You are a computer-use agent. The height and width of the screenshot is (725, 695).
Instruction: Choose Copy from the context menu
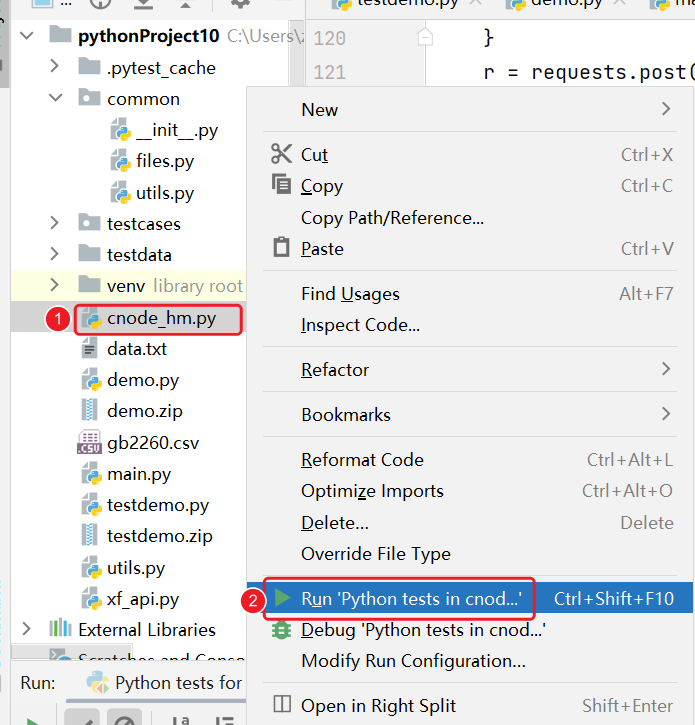(470, 186)
